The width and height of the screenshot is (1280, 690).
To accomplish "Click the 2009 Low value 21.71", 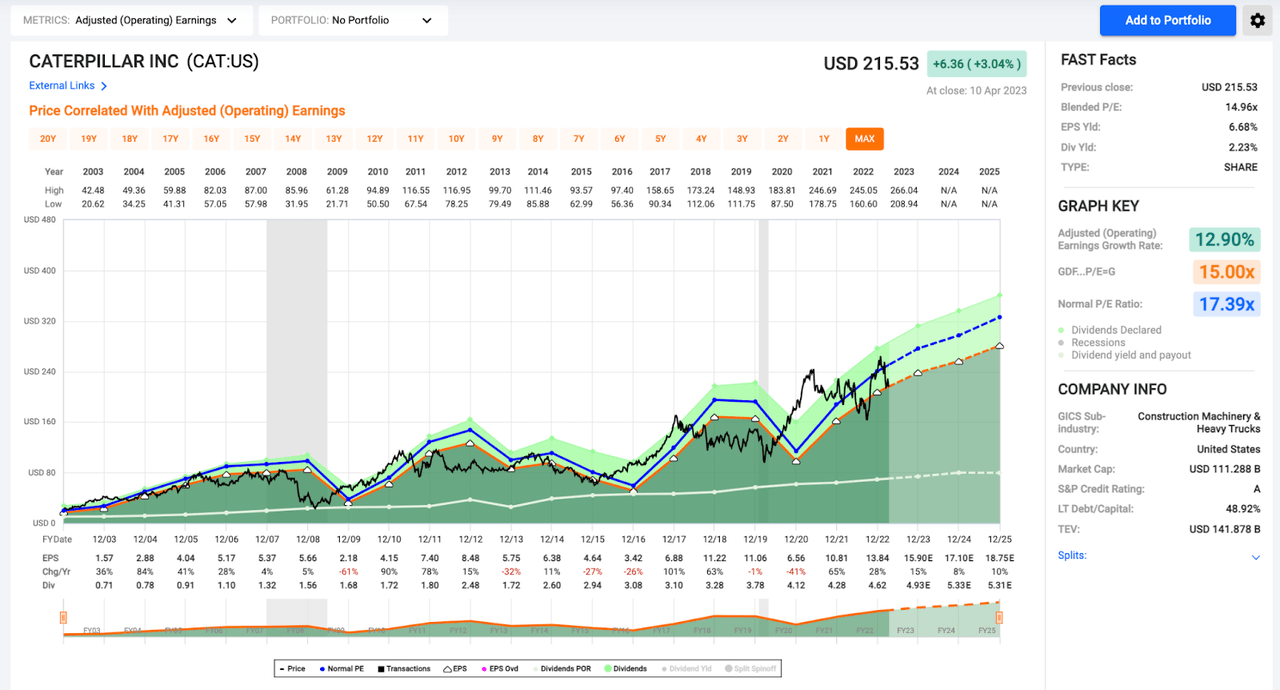I will click(x=337, y=204).
